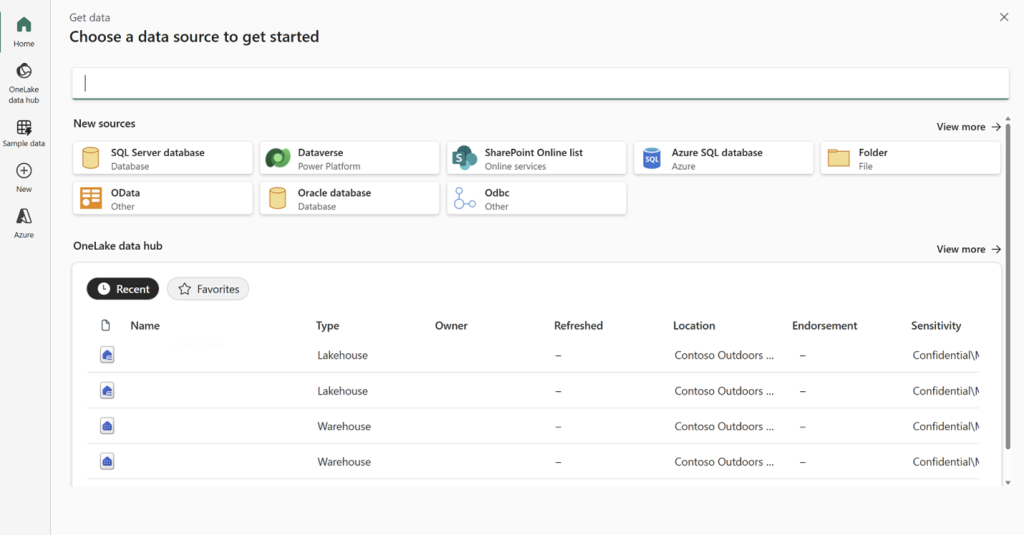Click first row's Confidential sensitivity value

pos(945,355)
